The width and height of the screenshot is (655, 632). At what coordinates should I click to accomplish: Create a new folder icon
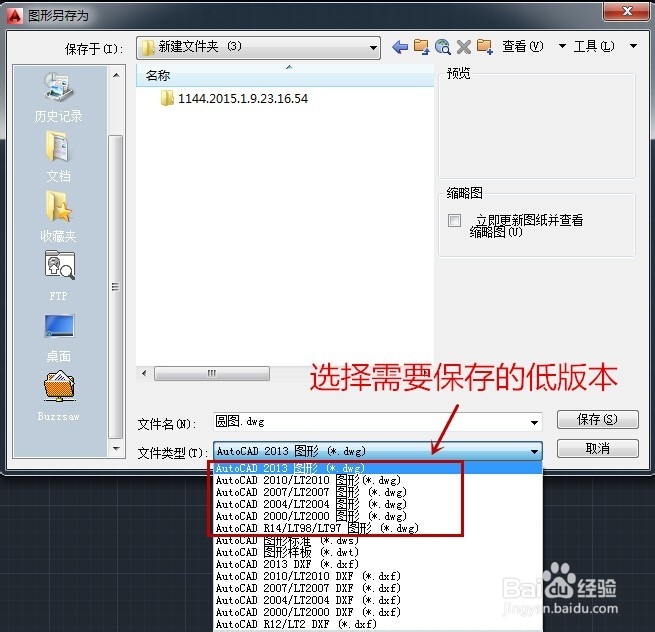tap(485, 47)
